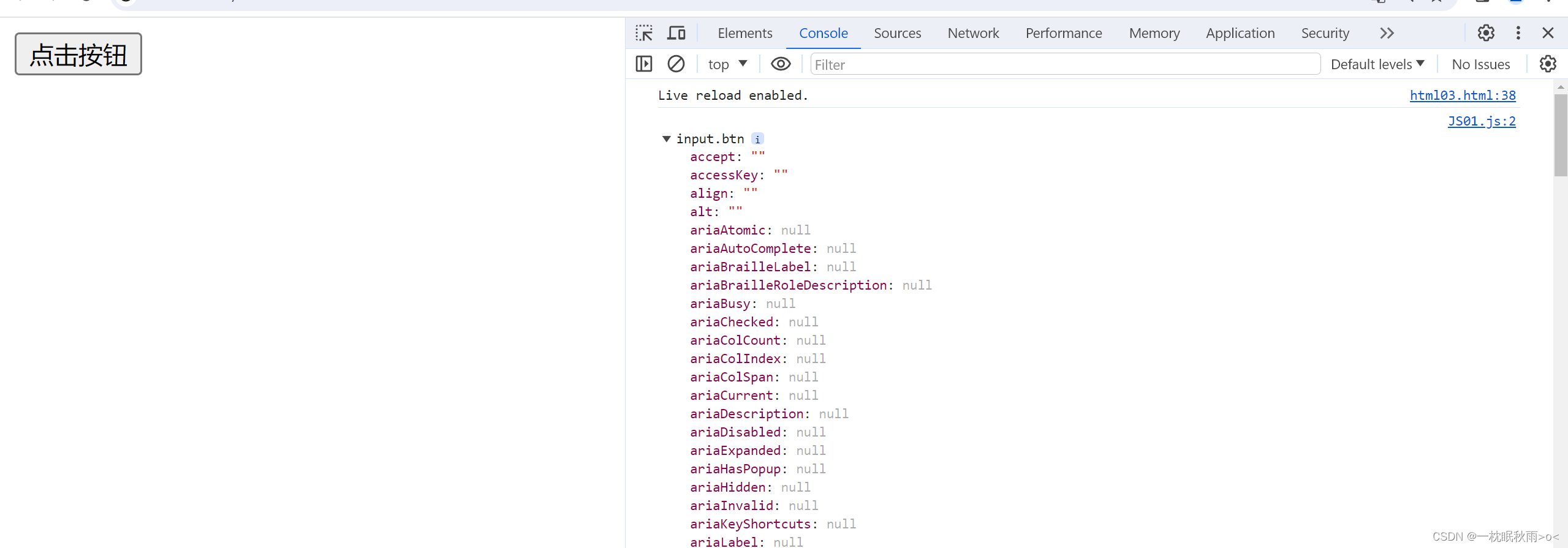Open the JS01.js:2 source link
Screen dimensions: 1568x548
(1482, 121)
